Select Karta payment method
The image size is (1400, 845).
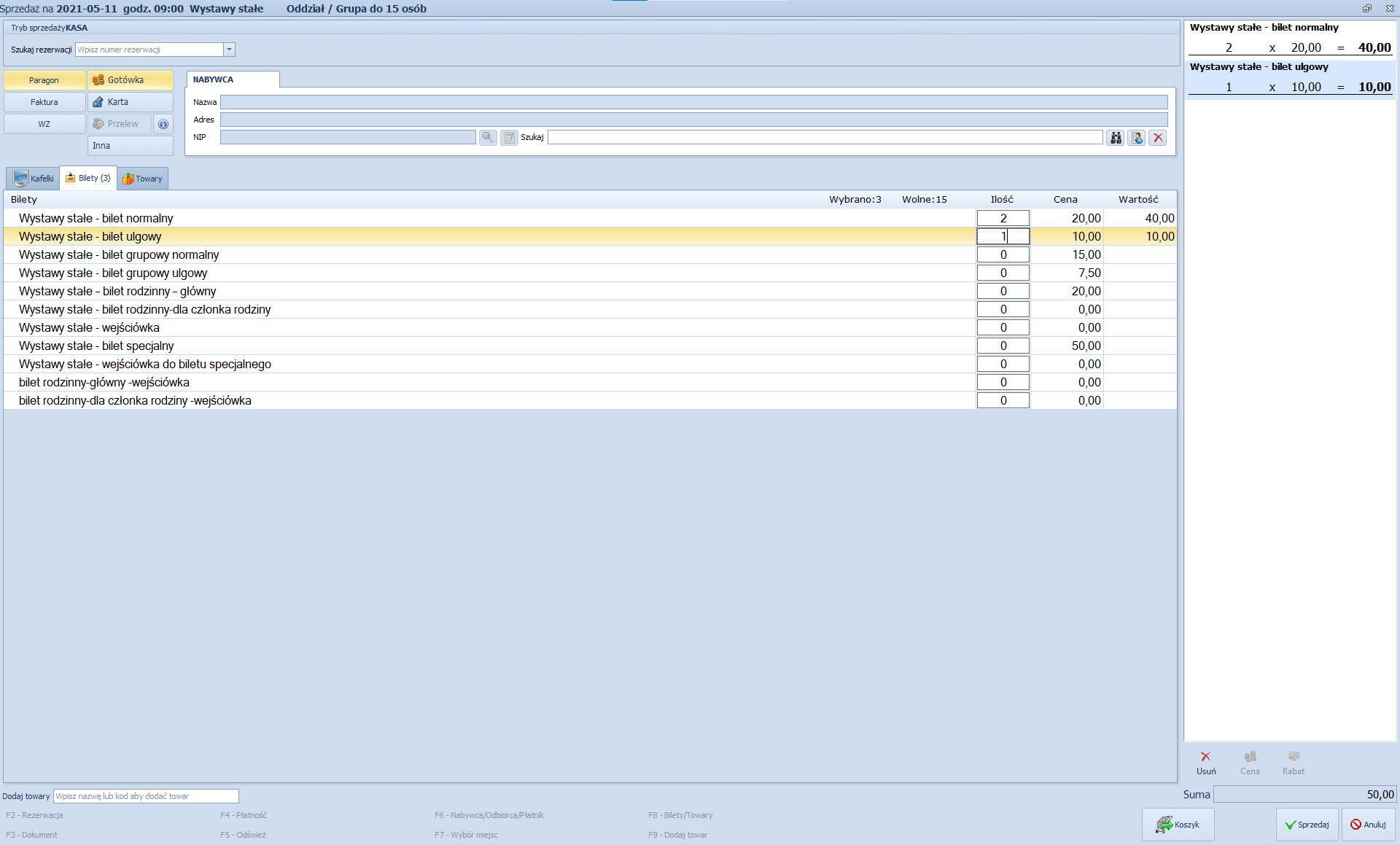point(131,102)
